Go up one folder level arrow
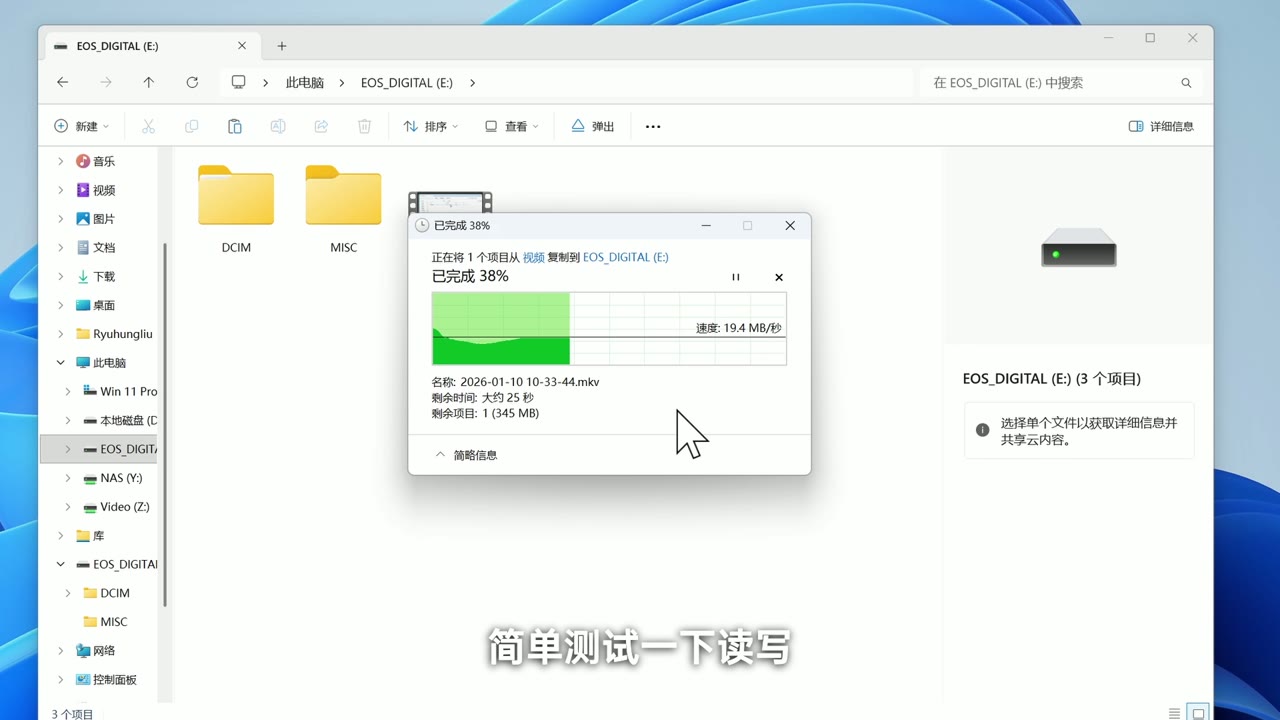 pyautogui.click(x=149, y=83)
